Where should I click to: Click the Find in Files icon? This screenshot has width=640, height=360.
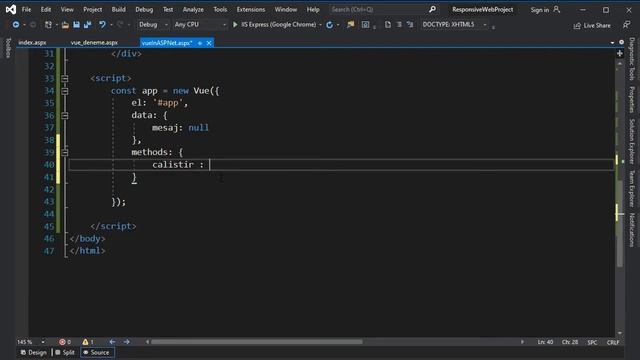(x=351, y=25)
